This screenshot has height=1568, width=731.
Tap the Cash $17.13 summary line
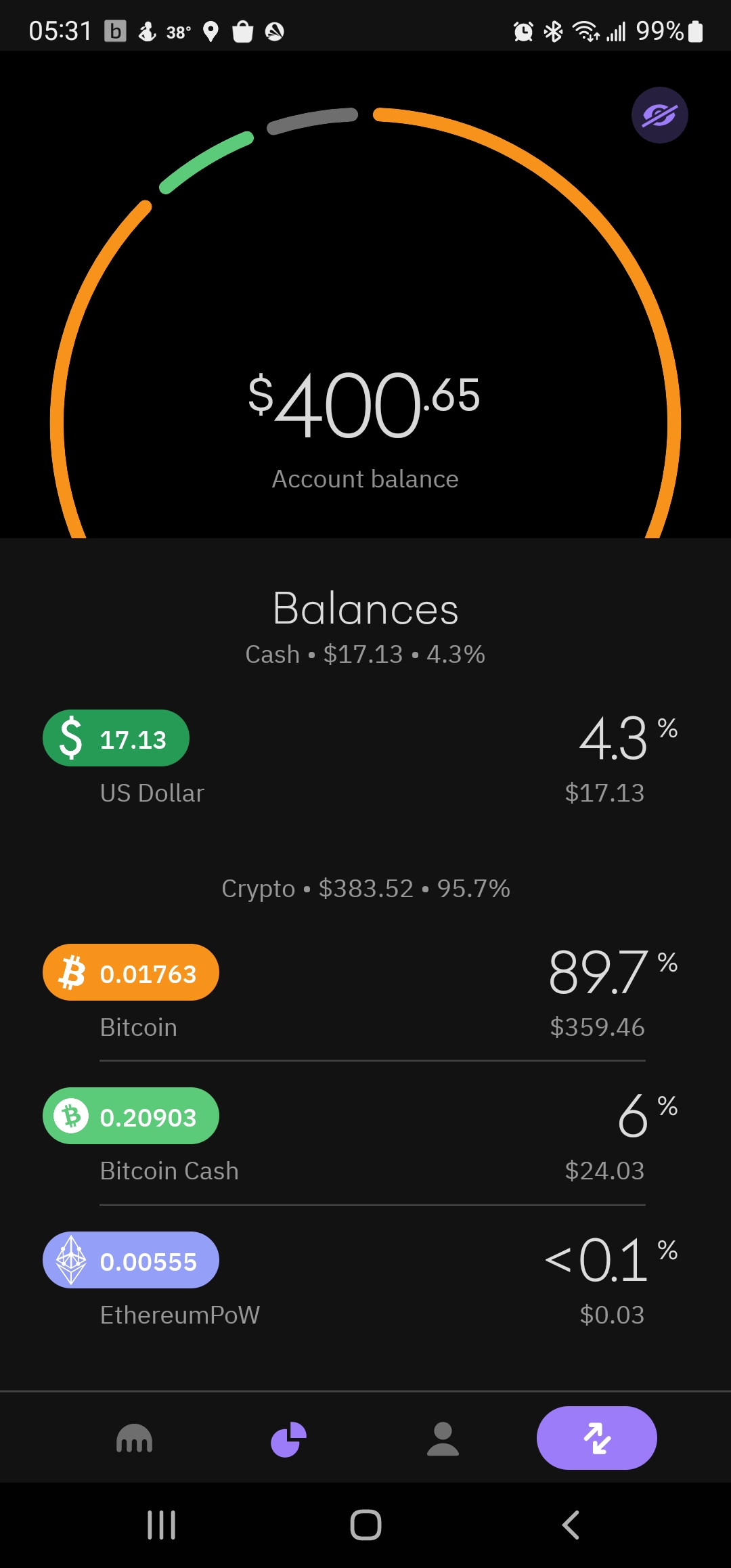pos(365,654)
